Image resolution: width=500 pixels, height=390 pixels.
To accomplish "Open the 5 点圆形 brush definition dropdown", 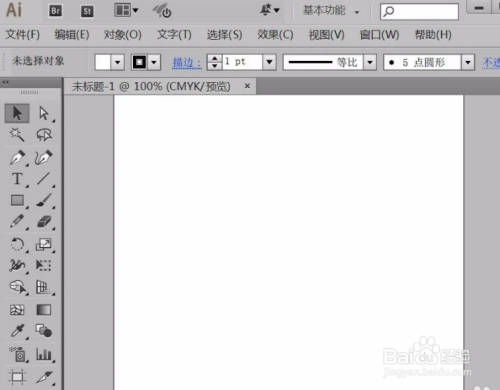I will click(468, 62).
